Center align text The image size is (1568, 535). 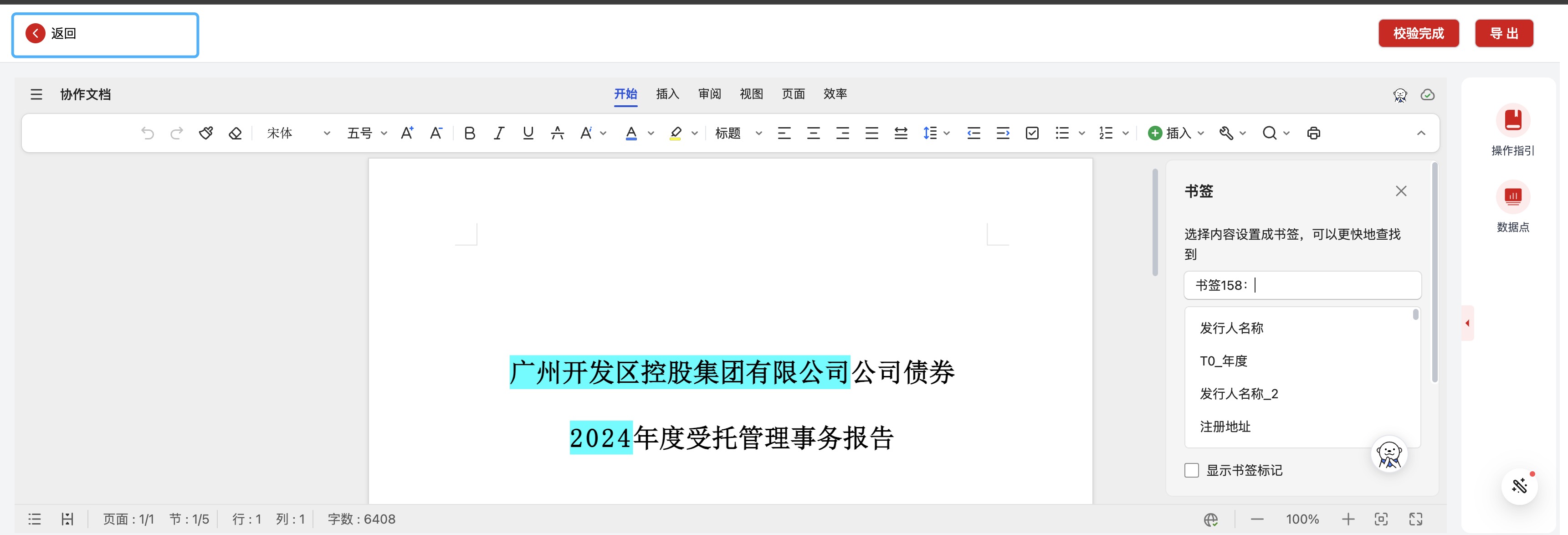813,133
